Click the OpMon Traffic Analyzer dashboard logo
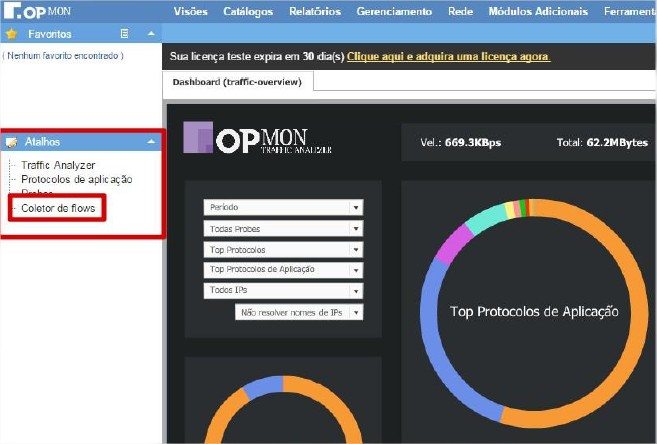This screenshot has height=444, width=657. tap(258, 139)
